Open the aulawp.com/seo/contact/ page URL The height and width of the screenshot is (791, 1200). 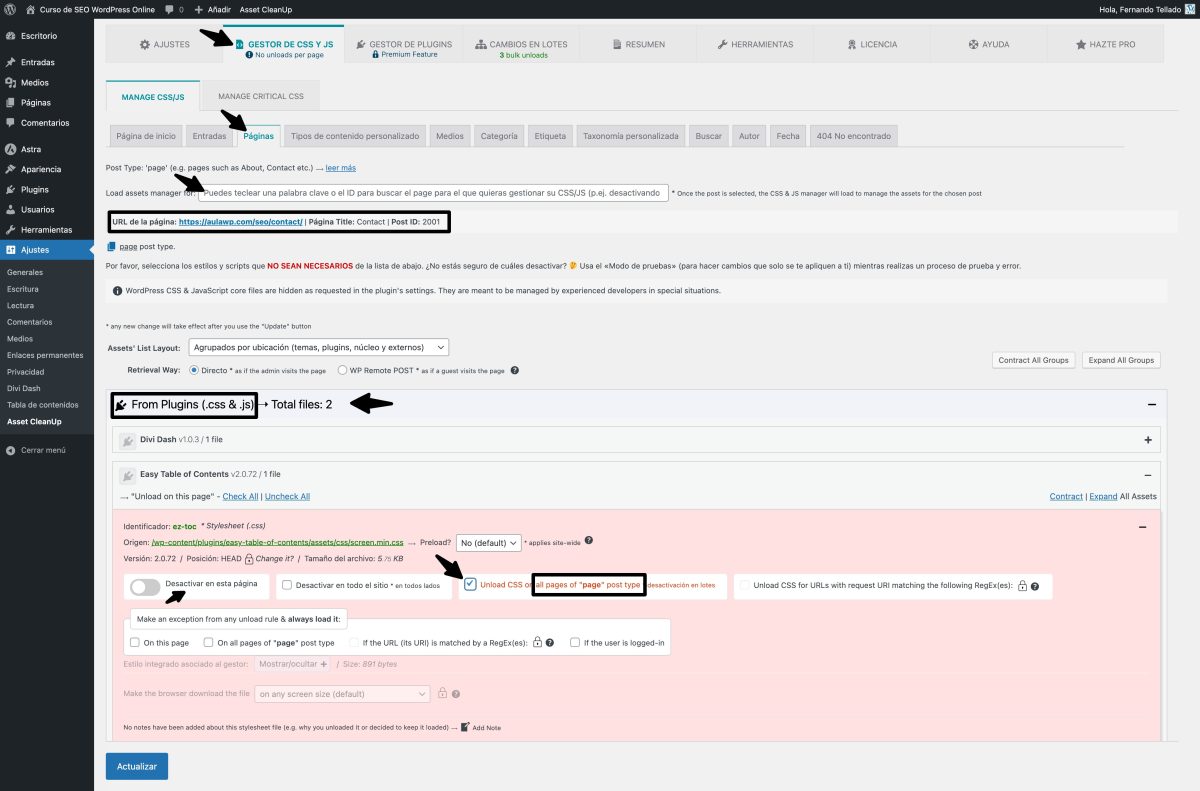point(241,222)
